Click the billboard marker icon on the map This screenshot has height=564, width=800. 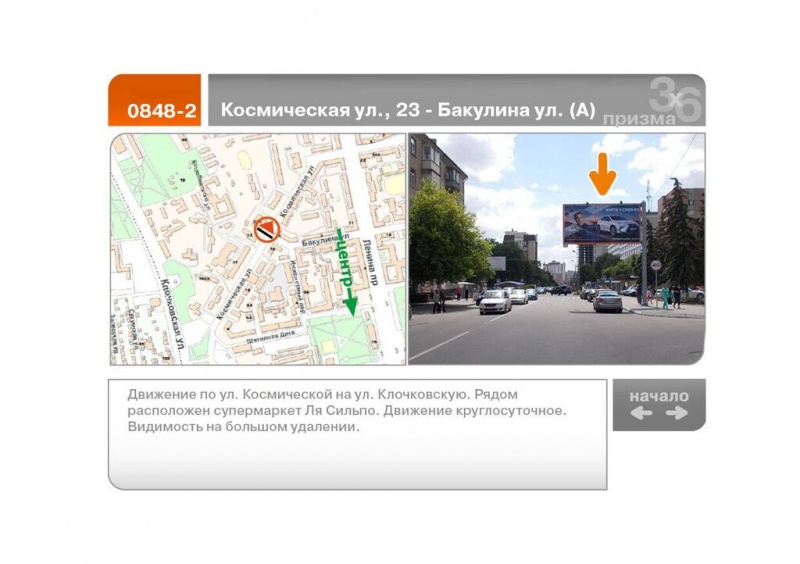265,229
